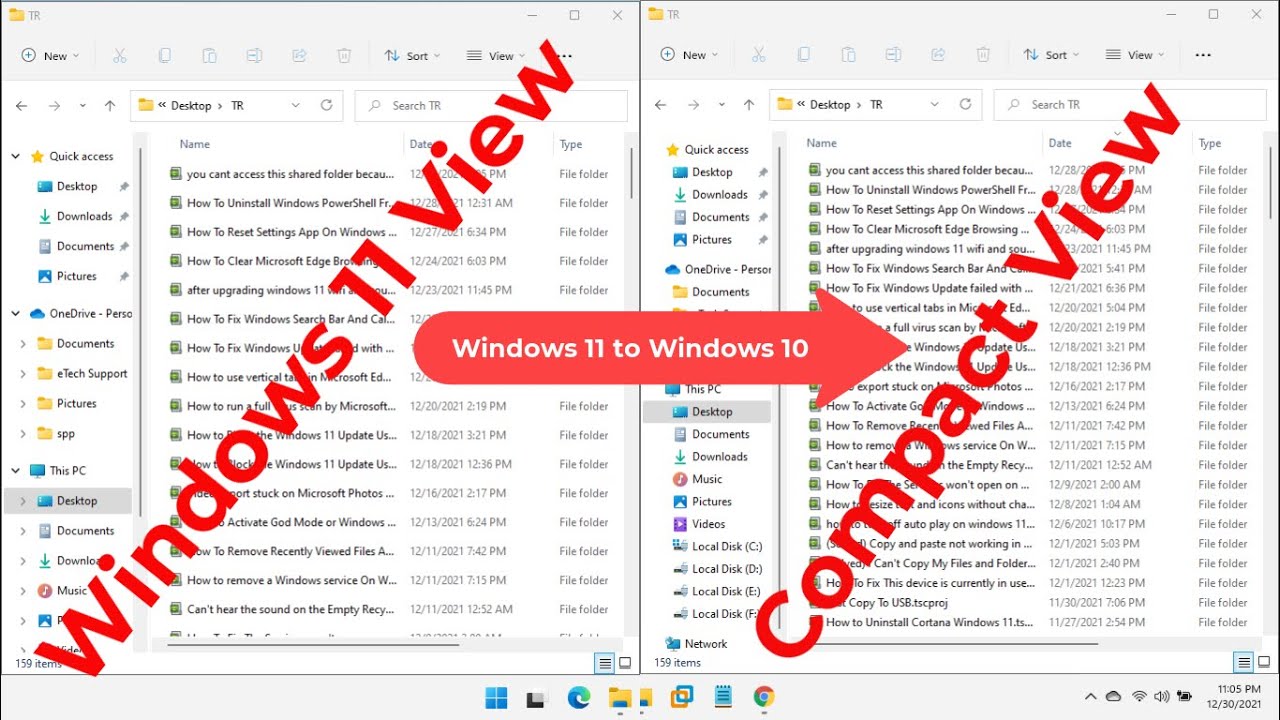Launch Microsoft Edge from the taskbar
Viewport: 1280px width, 720px height.
click(x=579, y=697)
